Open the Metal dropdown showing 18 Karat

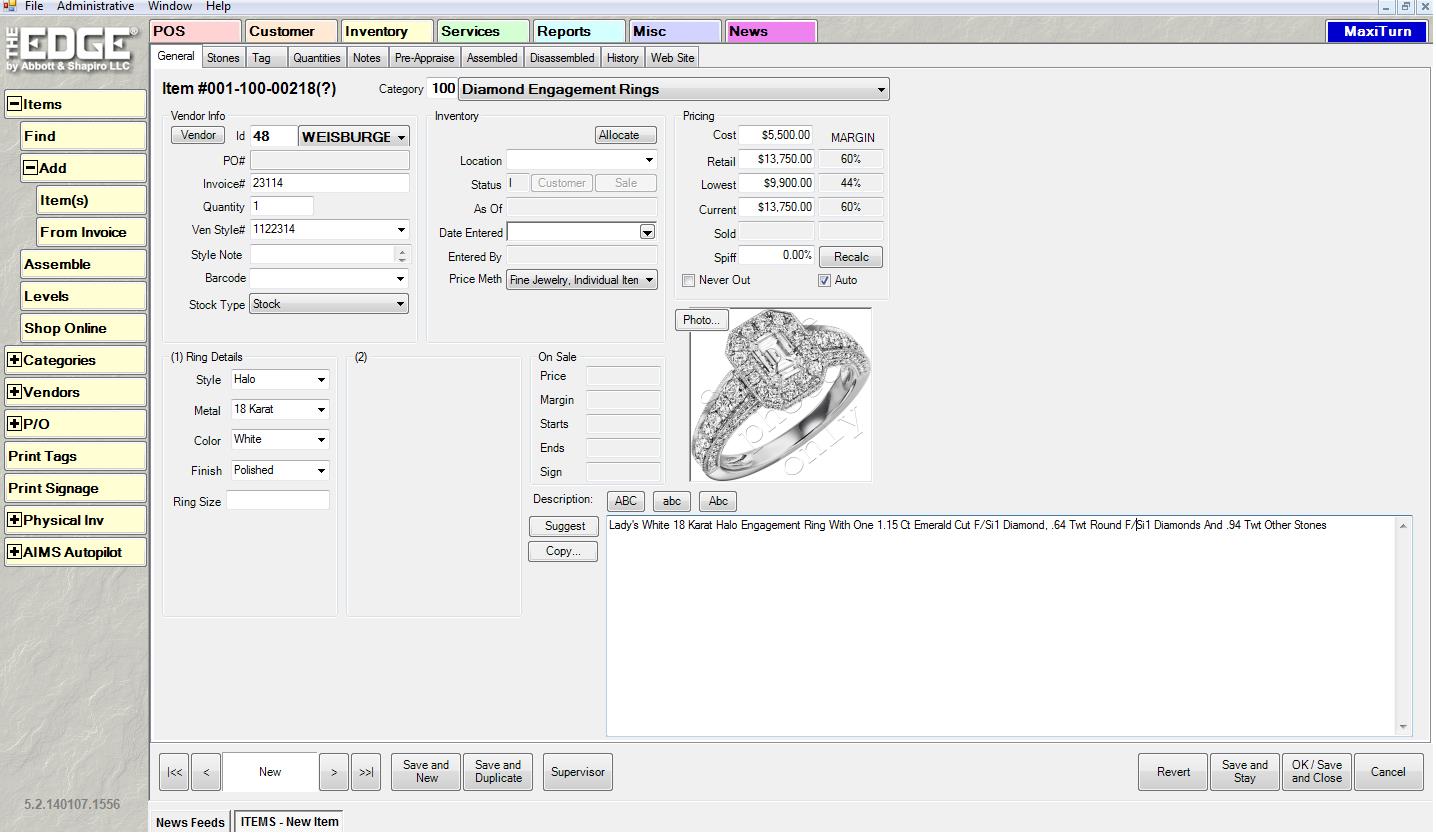321,410
